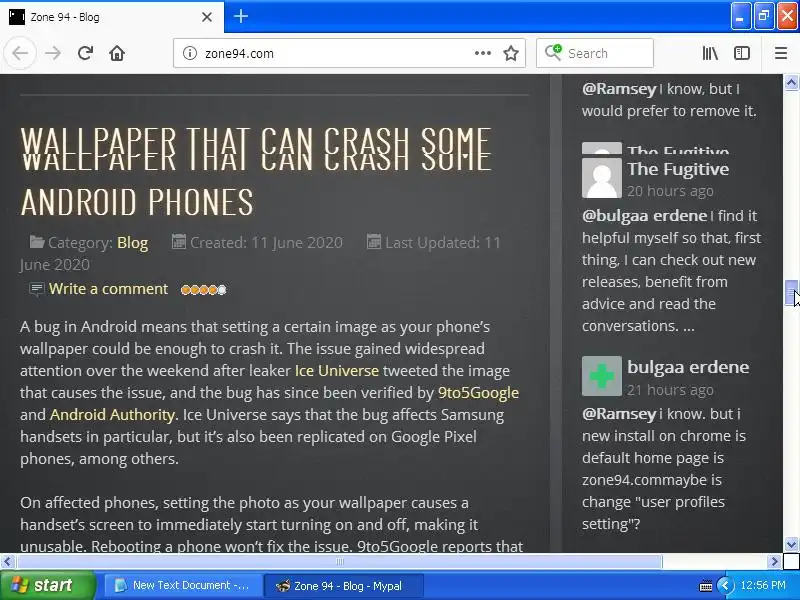Toggle the browser sidebar view

tap(741, 53)
